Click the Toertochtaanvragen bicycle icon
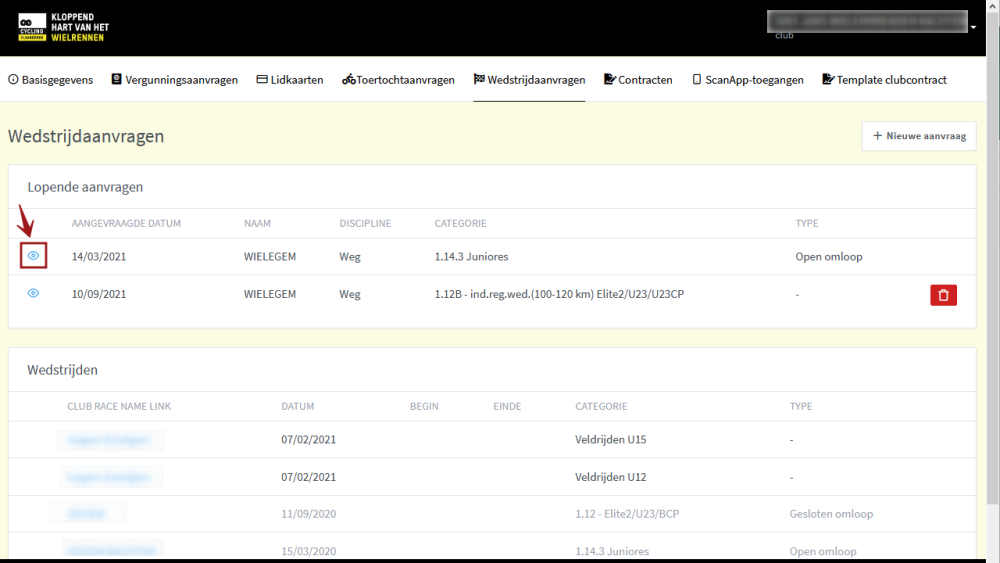The image size is (1000, 563). 348,79
